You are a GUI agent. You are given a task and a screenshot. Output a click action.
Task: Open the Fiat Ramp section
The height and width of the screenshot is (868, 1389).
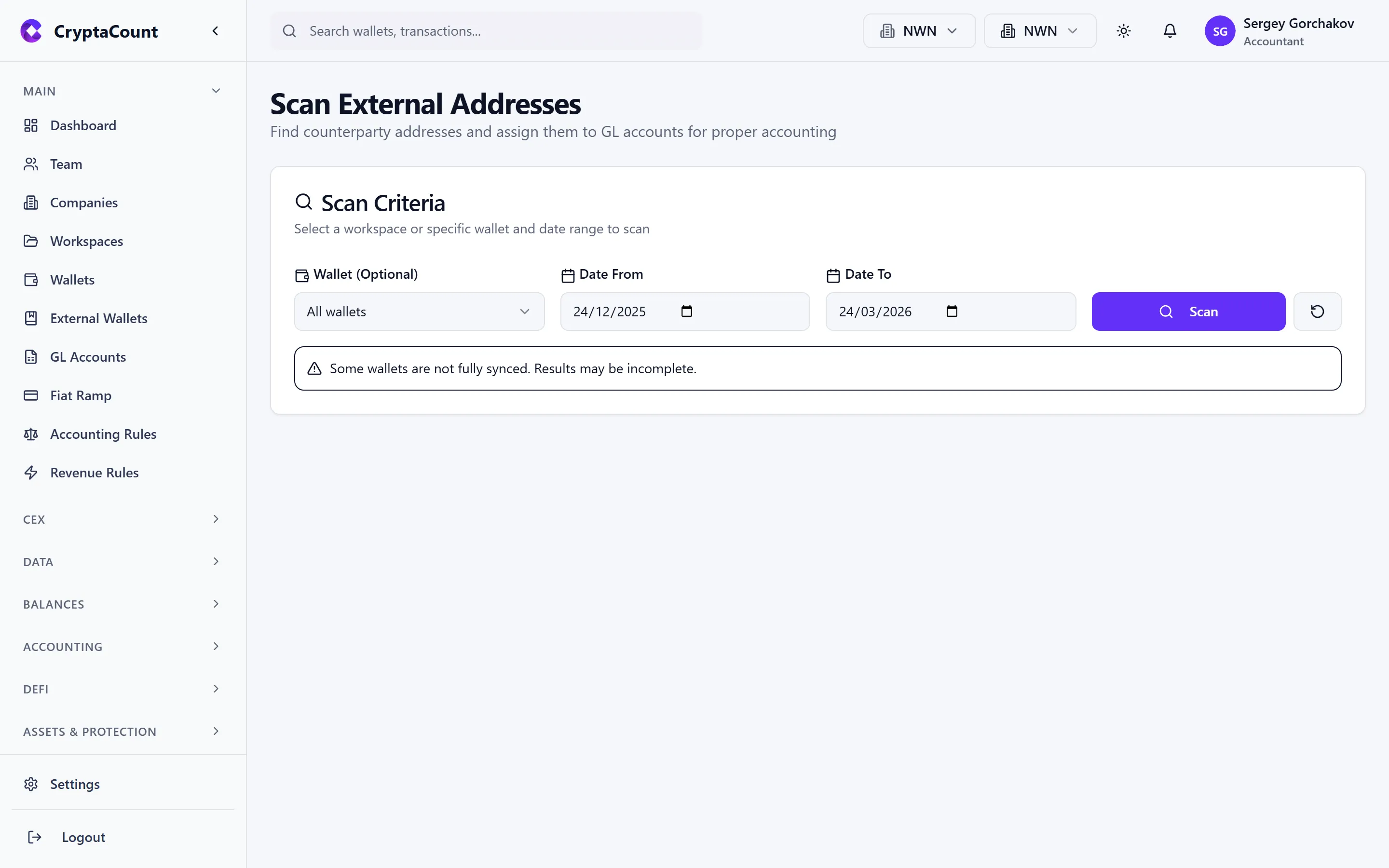pyautogui.click(x=81, y=395)
